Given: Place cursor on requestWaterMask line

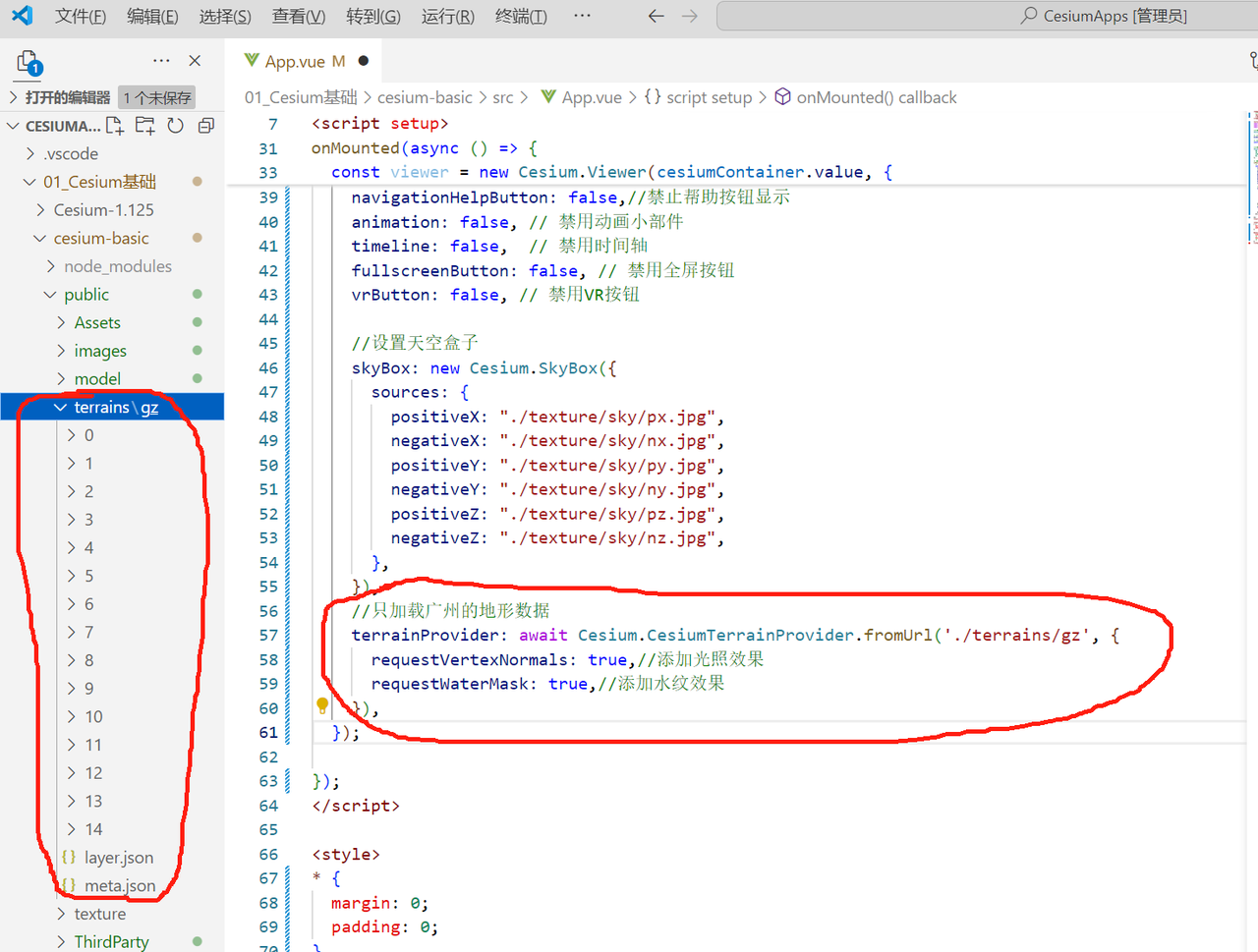Looking at the screenshot, I should point(547,683).
